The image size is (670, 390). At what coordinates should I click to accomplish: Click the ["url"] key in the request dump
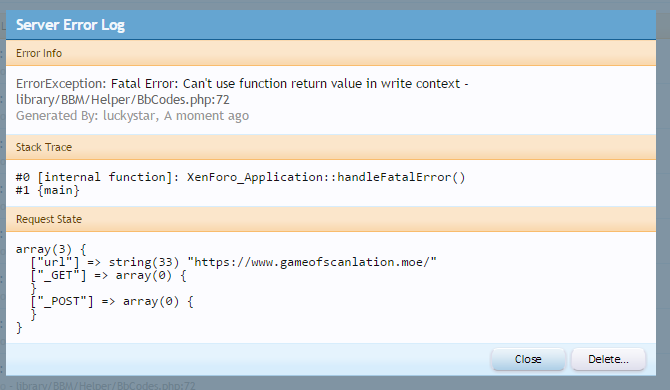coord(55,262)
